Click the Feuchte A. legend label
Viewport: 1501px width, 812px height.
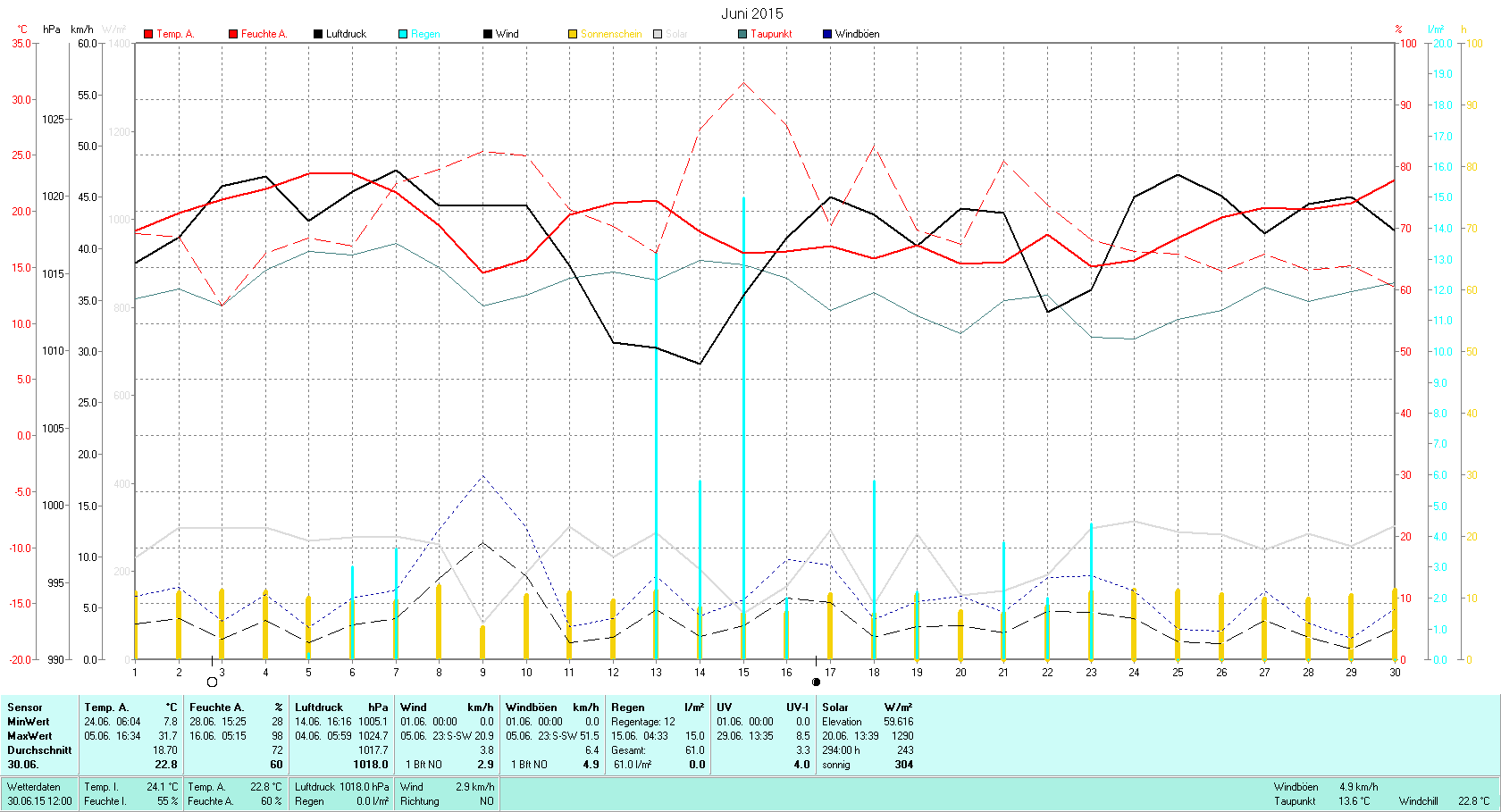(x=264, y=34)
